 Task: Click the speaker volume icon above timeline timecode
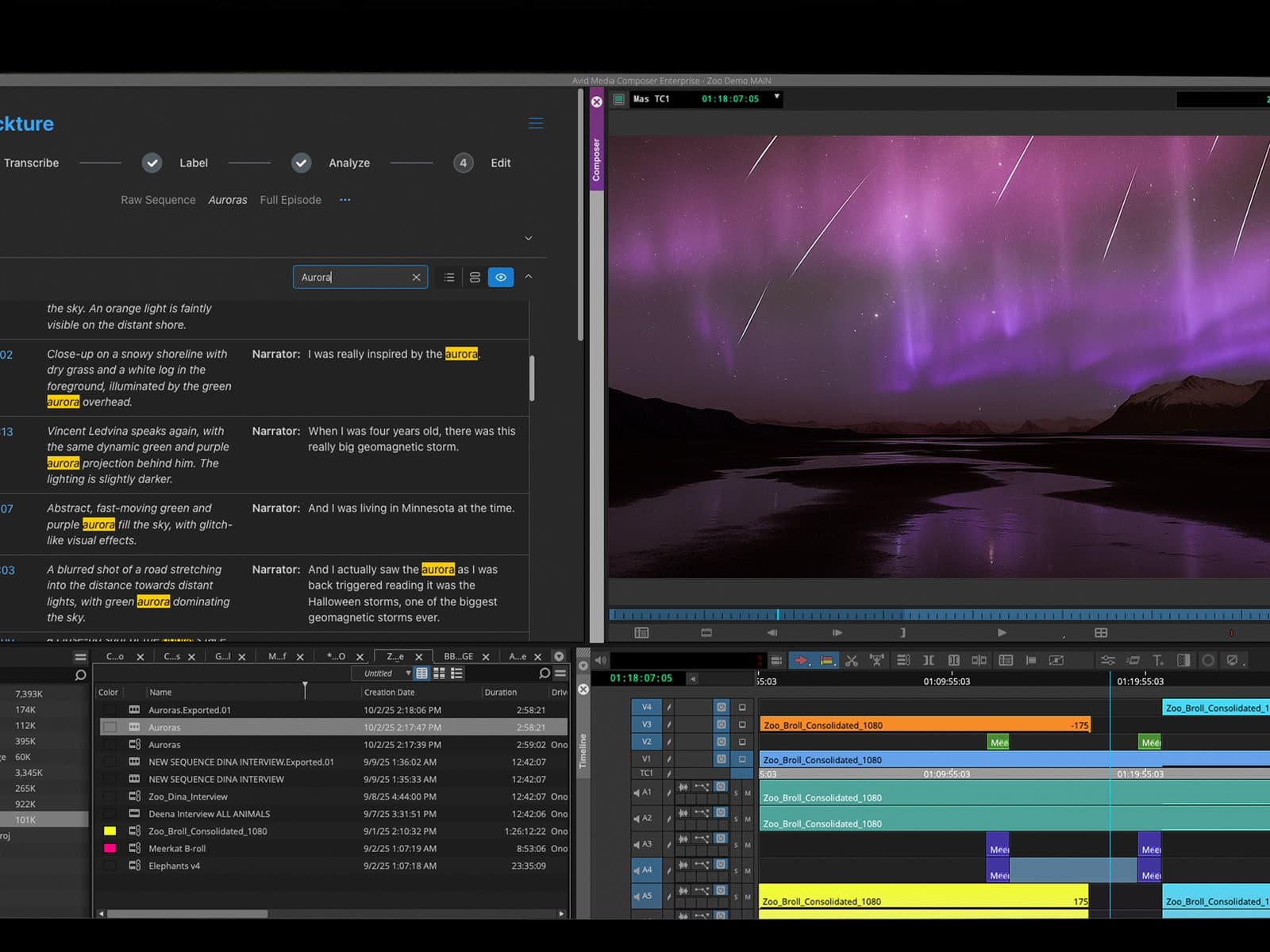(601, 660)
